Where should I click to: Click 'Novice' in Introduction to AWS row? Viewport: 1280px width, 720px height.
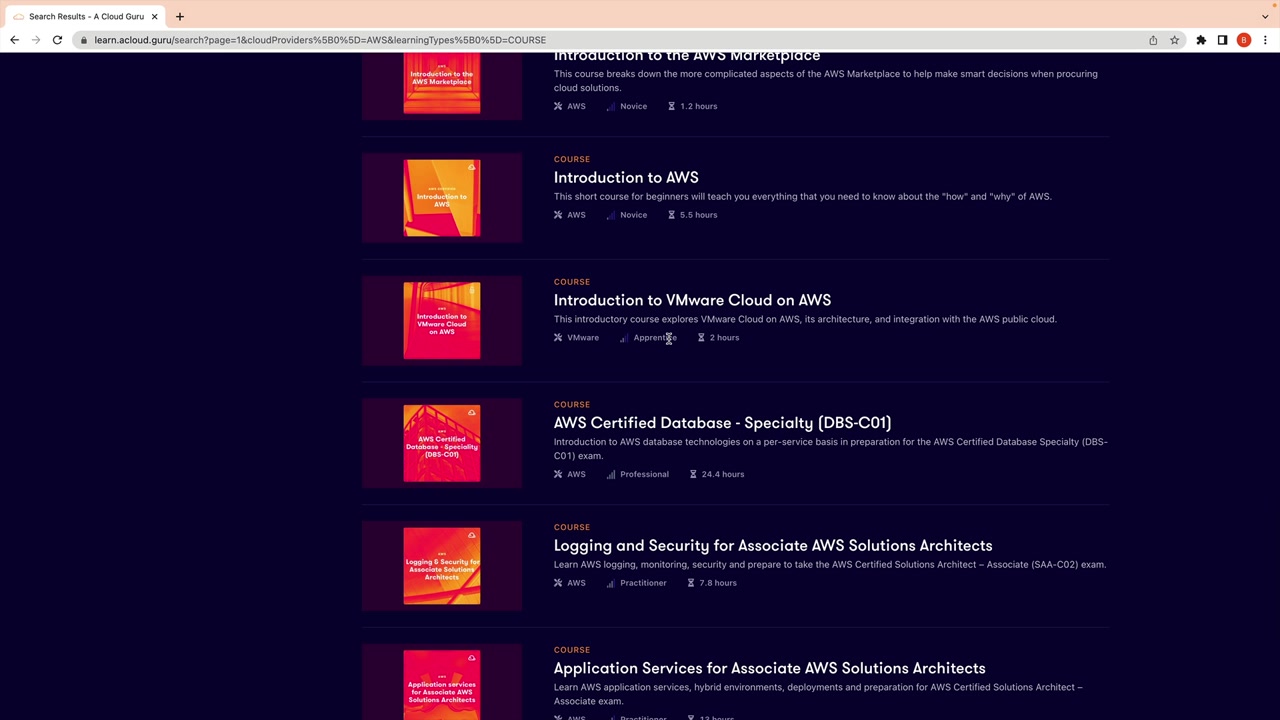633,215
